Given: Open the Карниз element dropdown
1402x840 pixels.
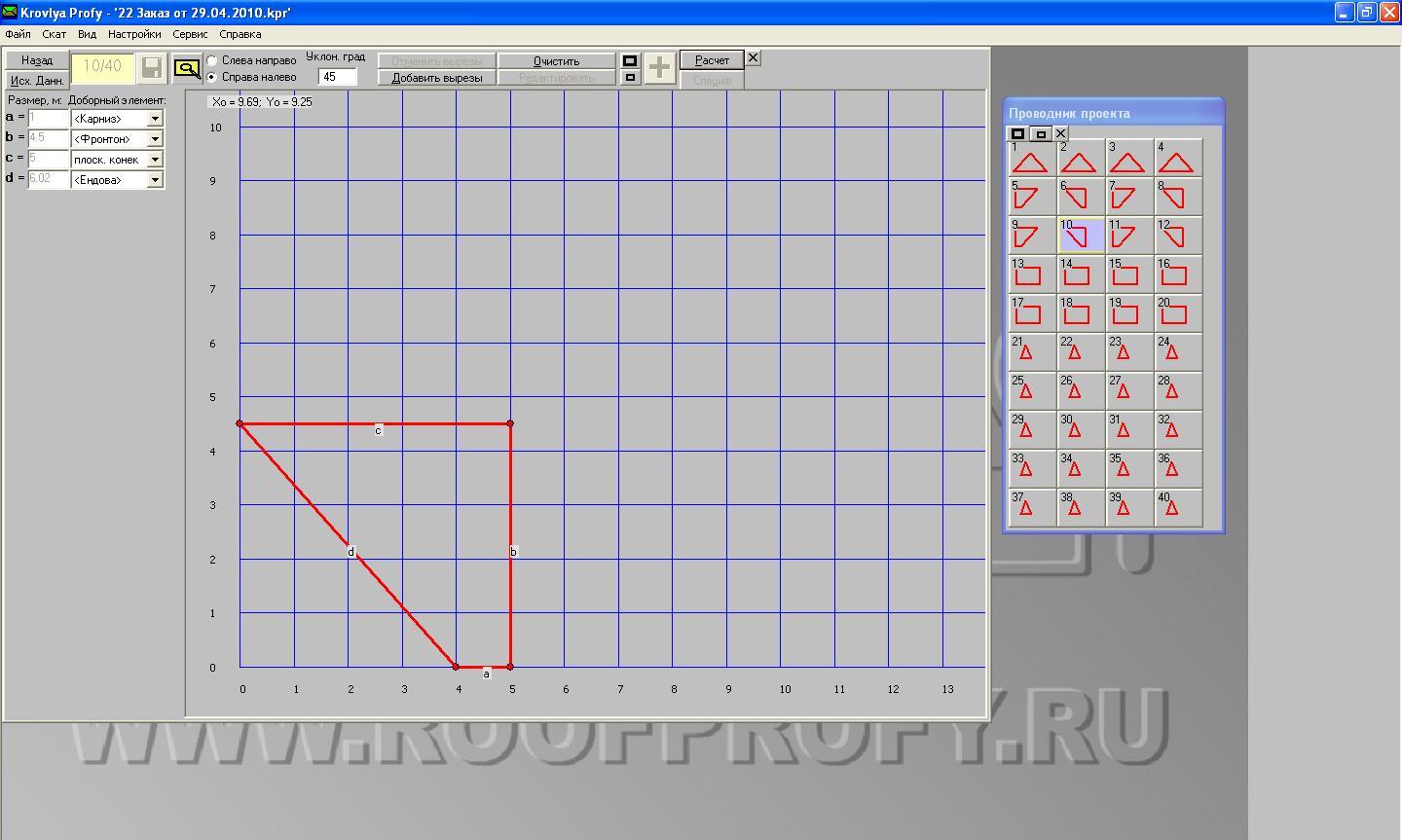Looking at the screenshot, I should [x=155, y=119].
